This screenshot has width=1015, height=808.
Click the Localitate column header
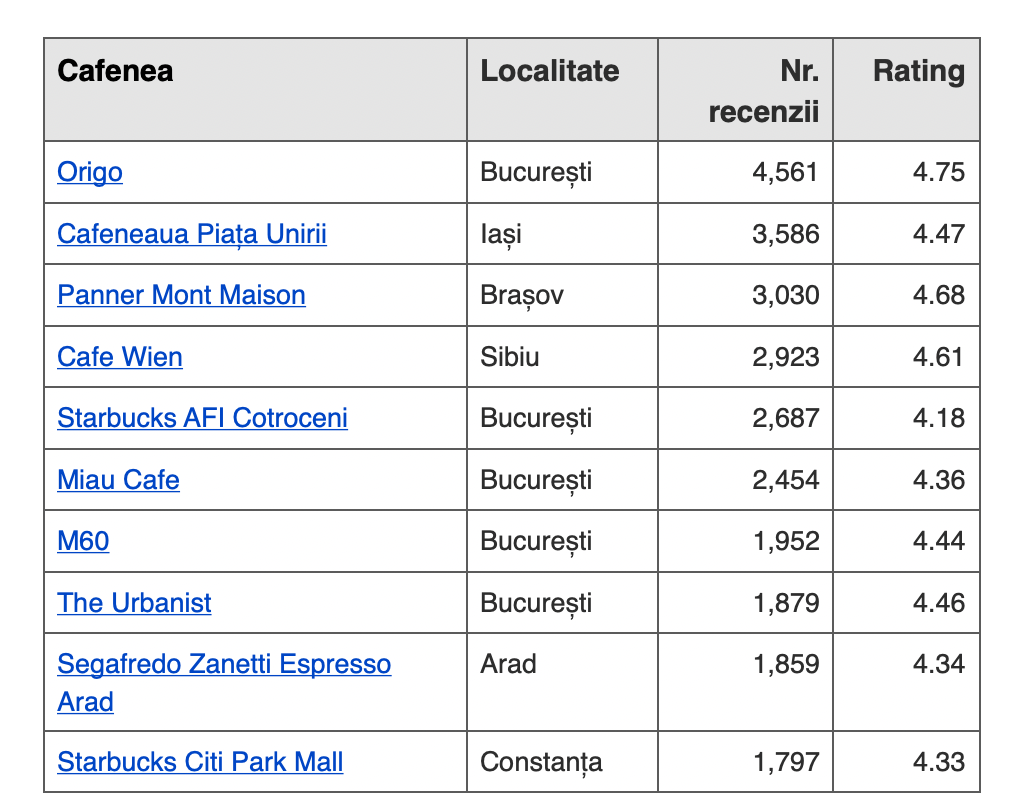[x=549, y=71]
